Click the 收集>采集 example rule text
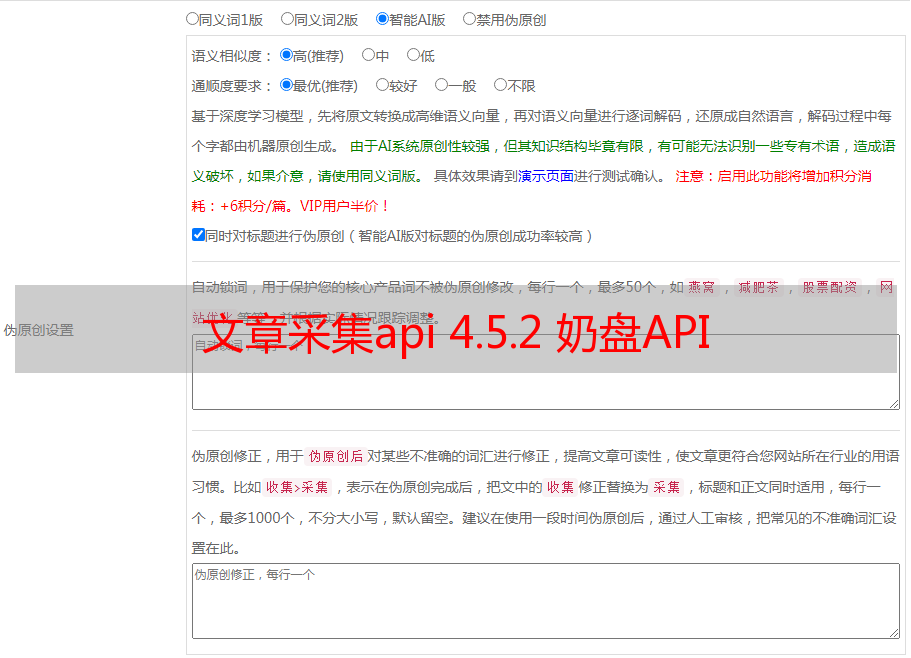911x658 pixels. [x=297, y=487]
